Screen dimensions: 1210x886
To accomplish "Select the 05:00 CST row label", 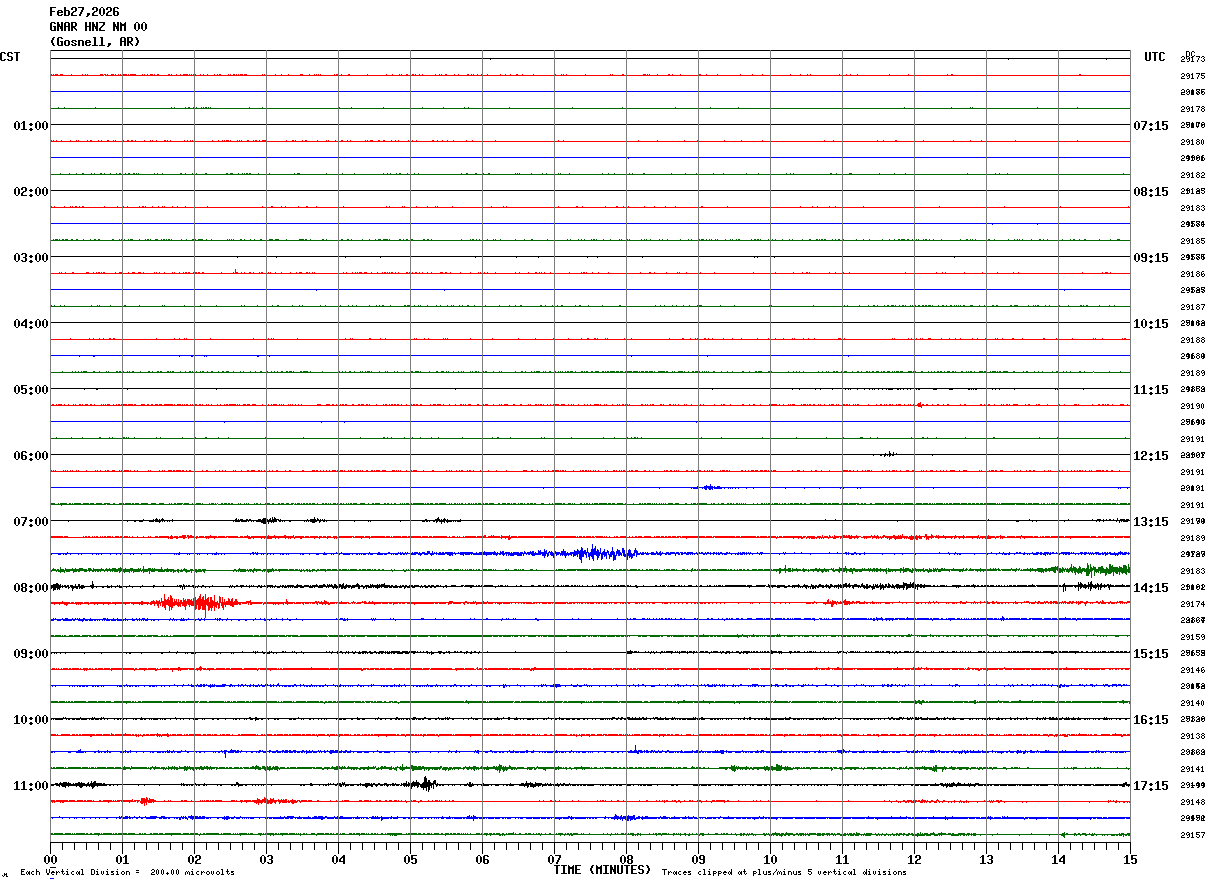I will pyautogui.click(x=31, y=389).
